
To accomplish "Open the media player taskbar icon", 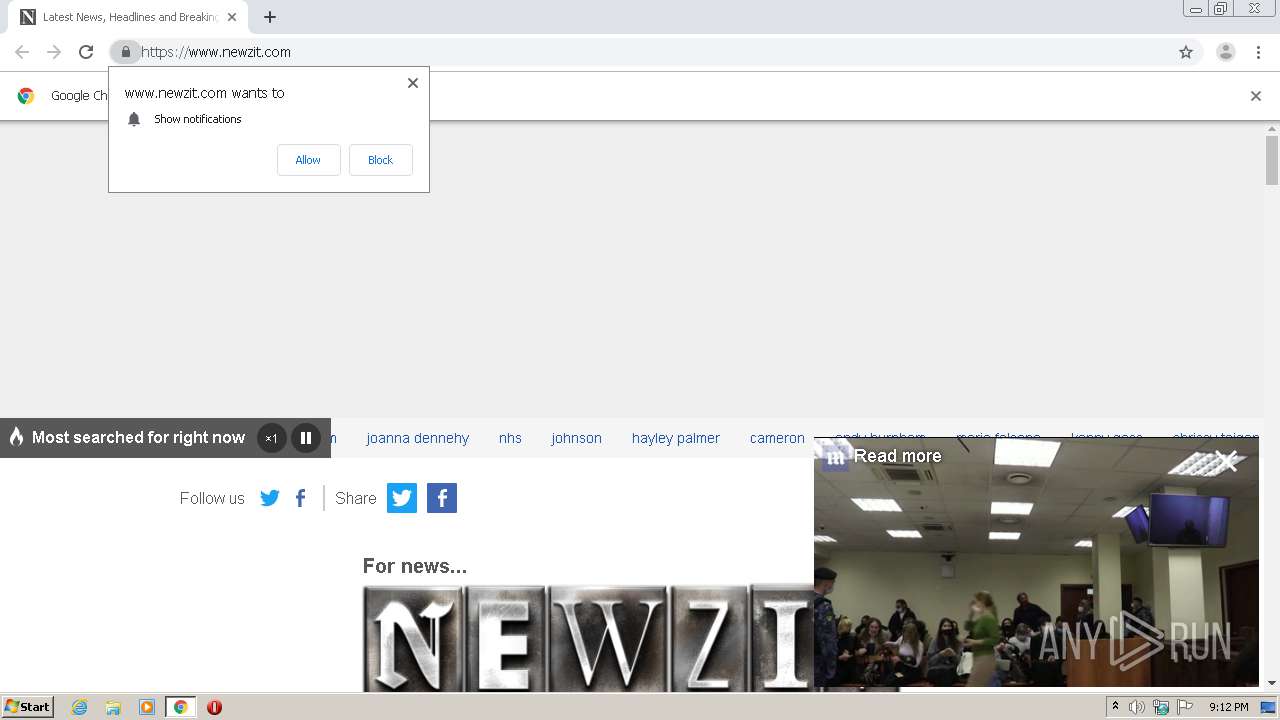I will [147, 707].
